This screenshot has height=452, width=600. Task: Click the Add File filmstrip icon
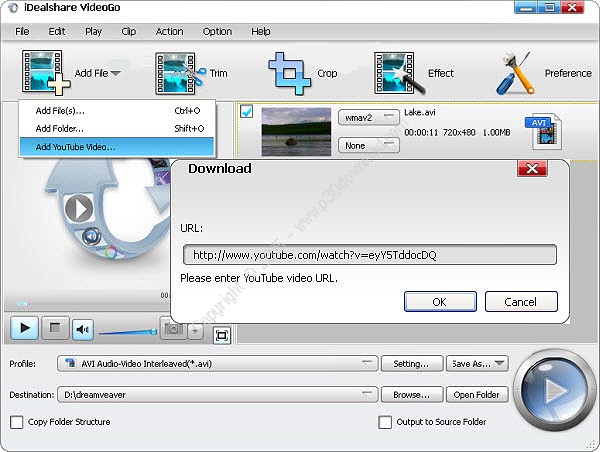46,72
